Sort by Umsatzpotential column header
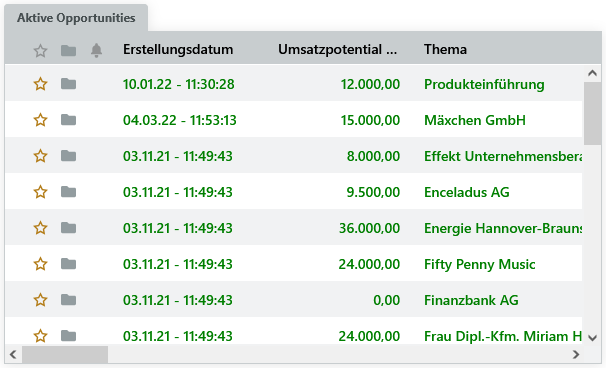Screen dimensions: 606x368 337,49
